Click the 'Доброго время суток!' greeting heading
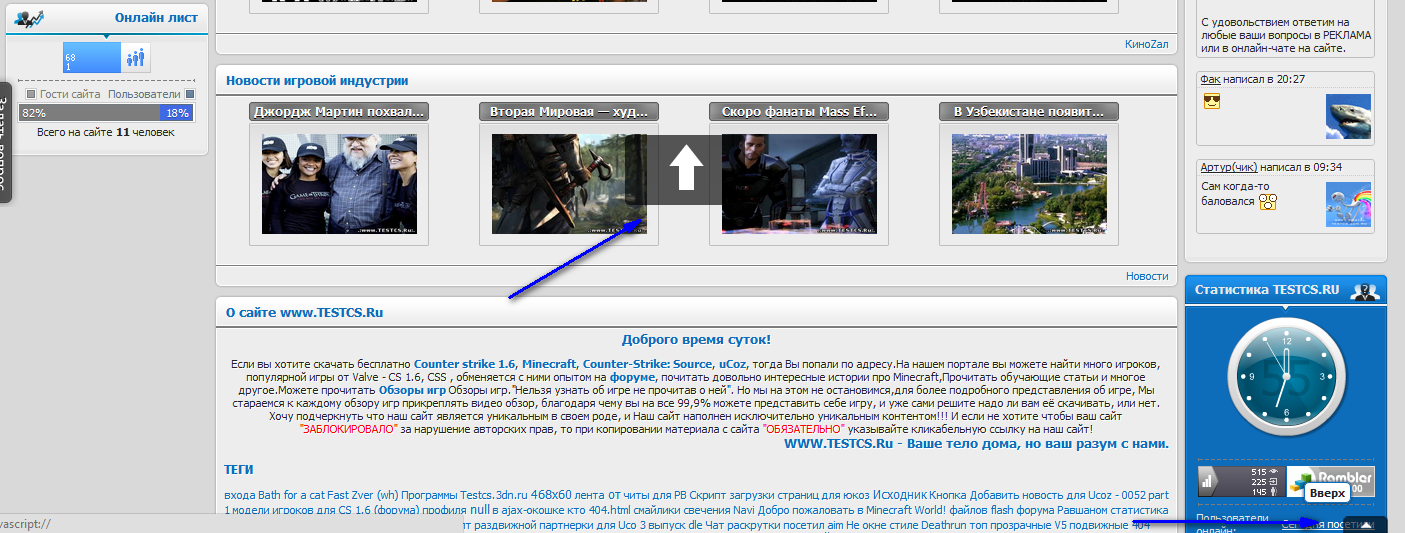The image size is (1405, 533). pyautogui.click(x=696, y=340)
